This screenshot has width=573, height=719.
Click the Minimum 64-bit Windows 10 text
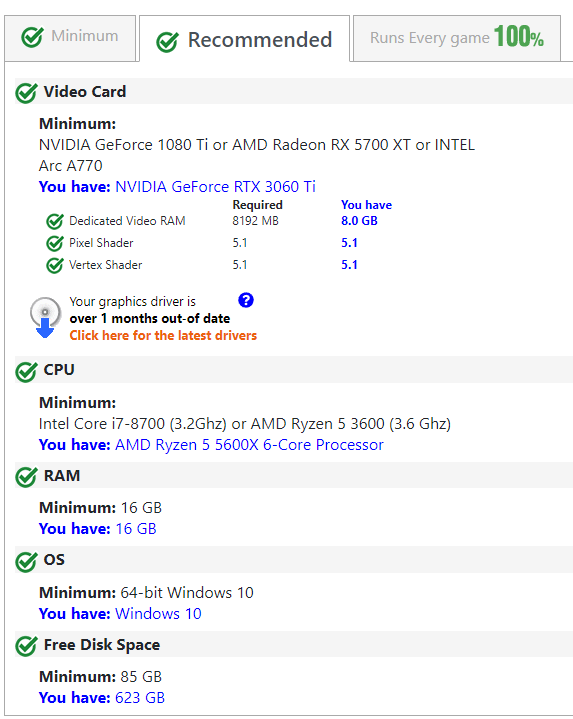coord(146,592)
